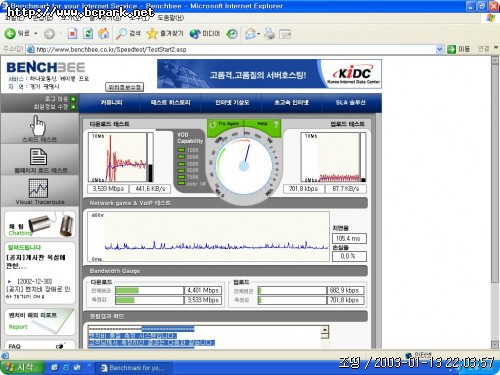Viewport: 500px width, 375px height.
Task: Click the green Go arrow button
Action: [452, 49]
